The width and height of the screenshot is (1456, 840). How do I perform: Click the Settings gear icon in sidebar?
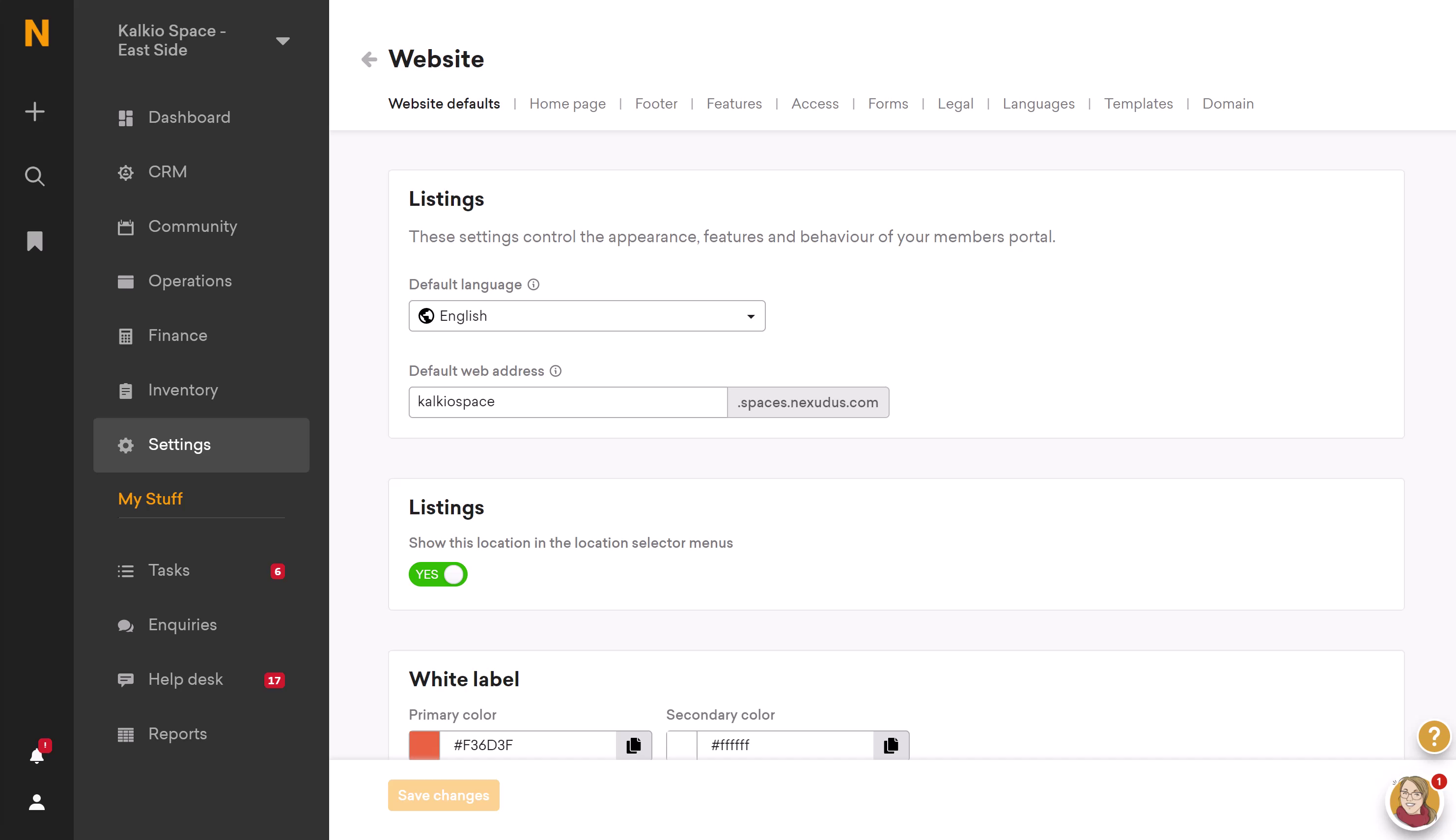coord(125,445)
